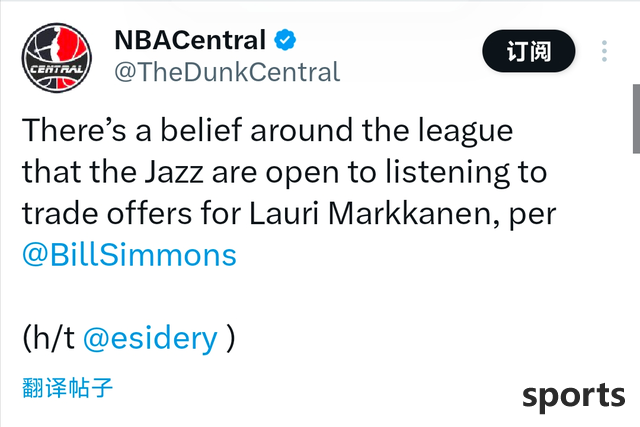Translate the post via 翻译帖子
Viewport: 640px width, 427px height.
click(x=67, y=387)
